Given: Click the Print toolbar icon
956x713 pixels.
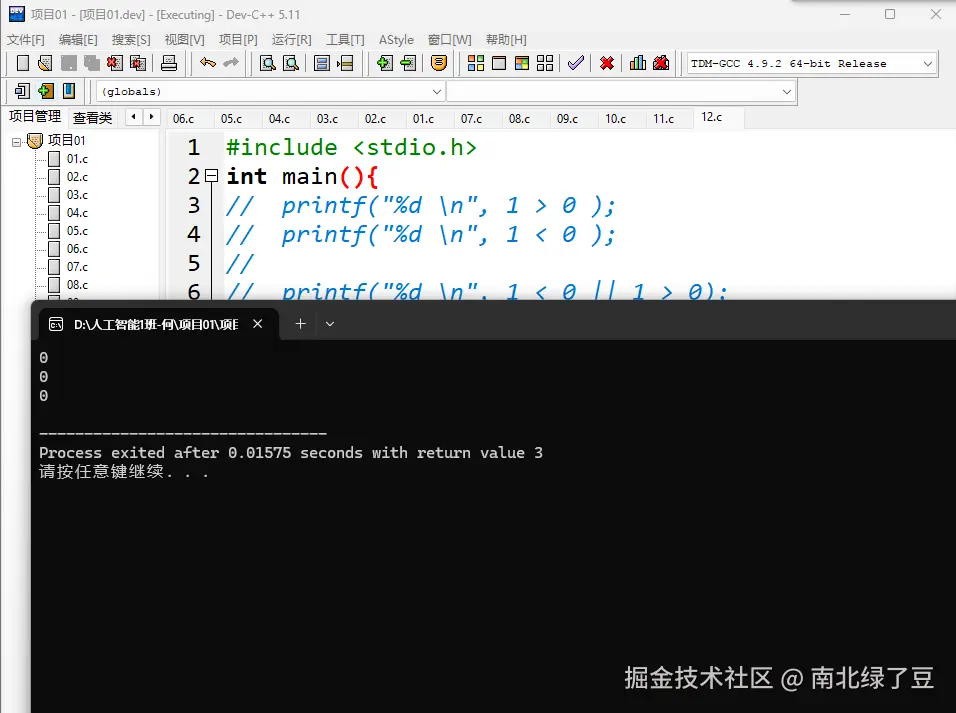Looking at the screenshot, I should 169,63.
